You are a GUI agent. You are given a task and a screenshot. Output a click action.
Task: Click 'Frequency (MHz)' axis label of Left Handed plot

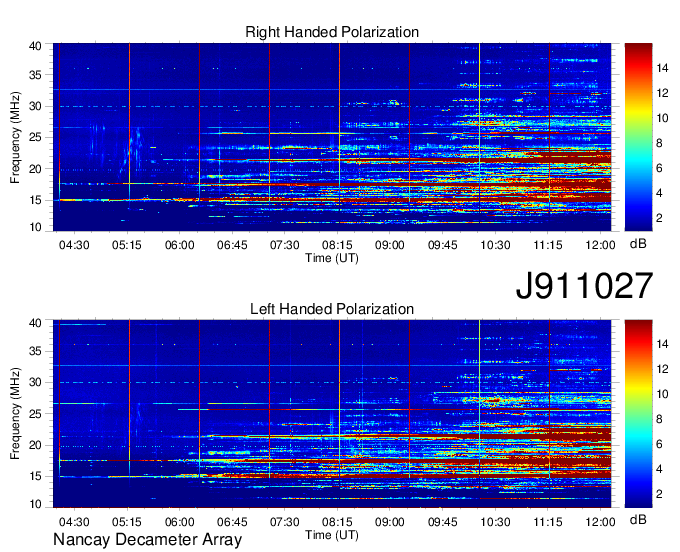[x=15, y=414]
